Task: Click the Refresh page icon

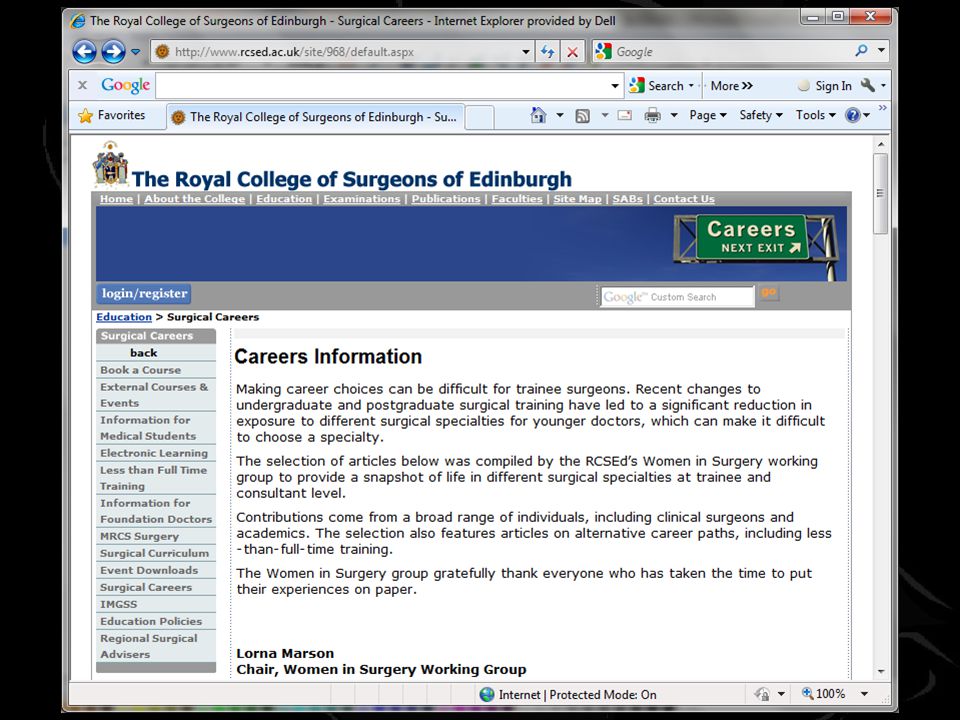Action: 548,52
